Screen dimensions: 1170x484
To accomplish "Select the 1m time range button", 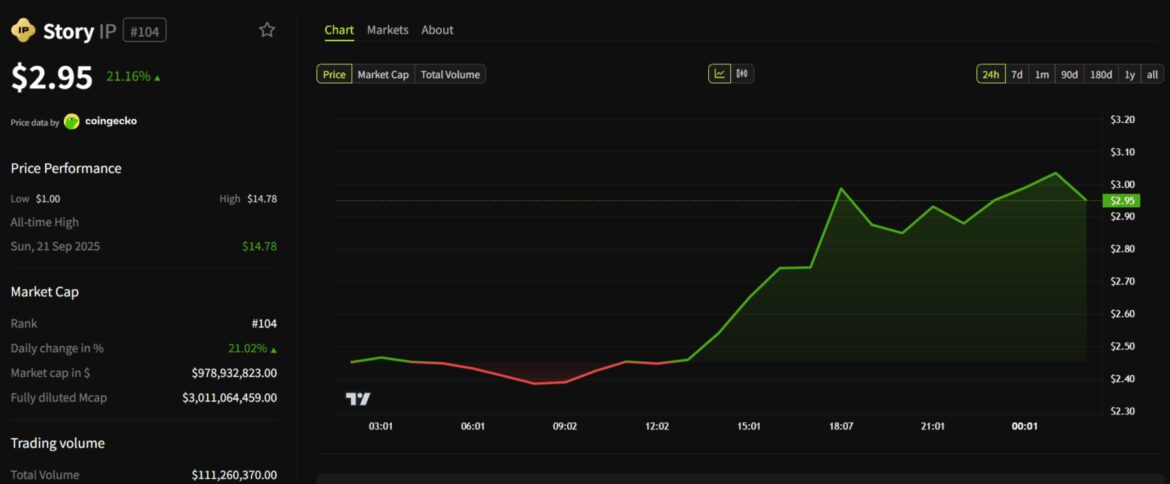I will 1042,74.
